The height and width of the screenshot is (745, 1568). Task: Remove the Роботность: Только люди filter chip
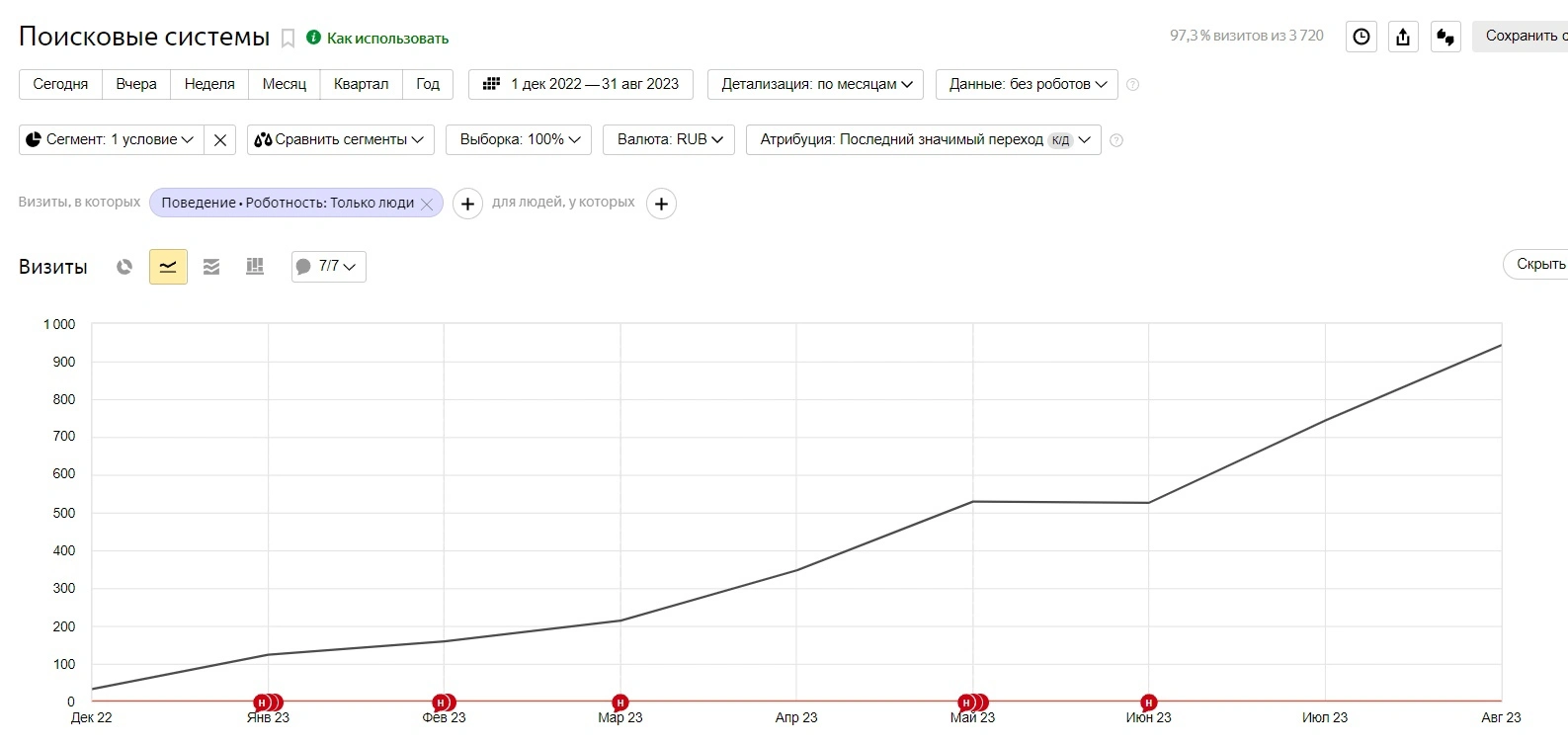coord(427,204)
